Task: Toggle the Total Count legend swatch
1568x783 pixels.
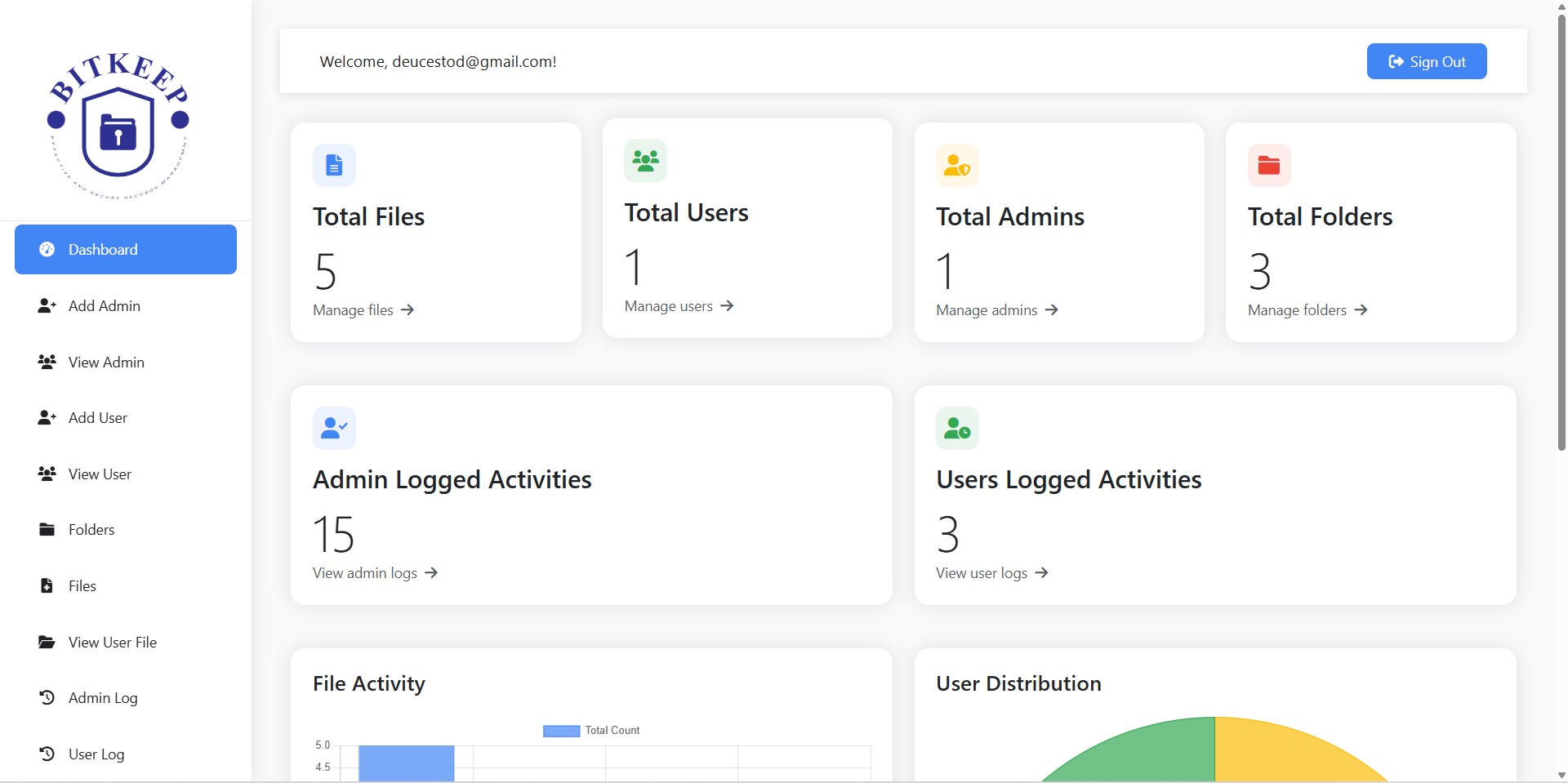Action: point(561,731)
